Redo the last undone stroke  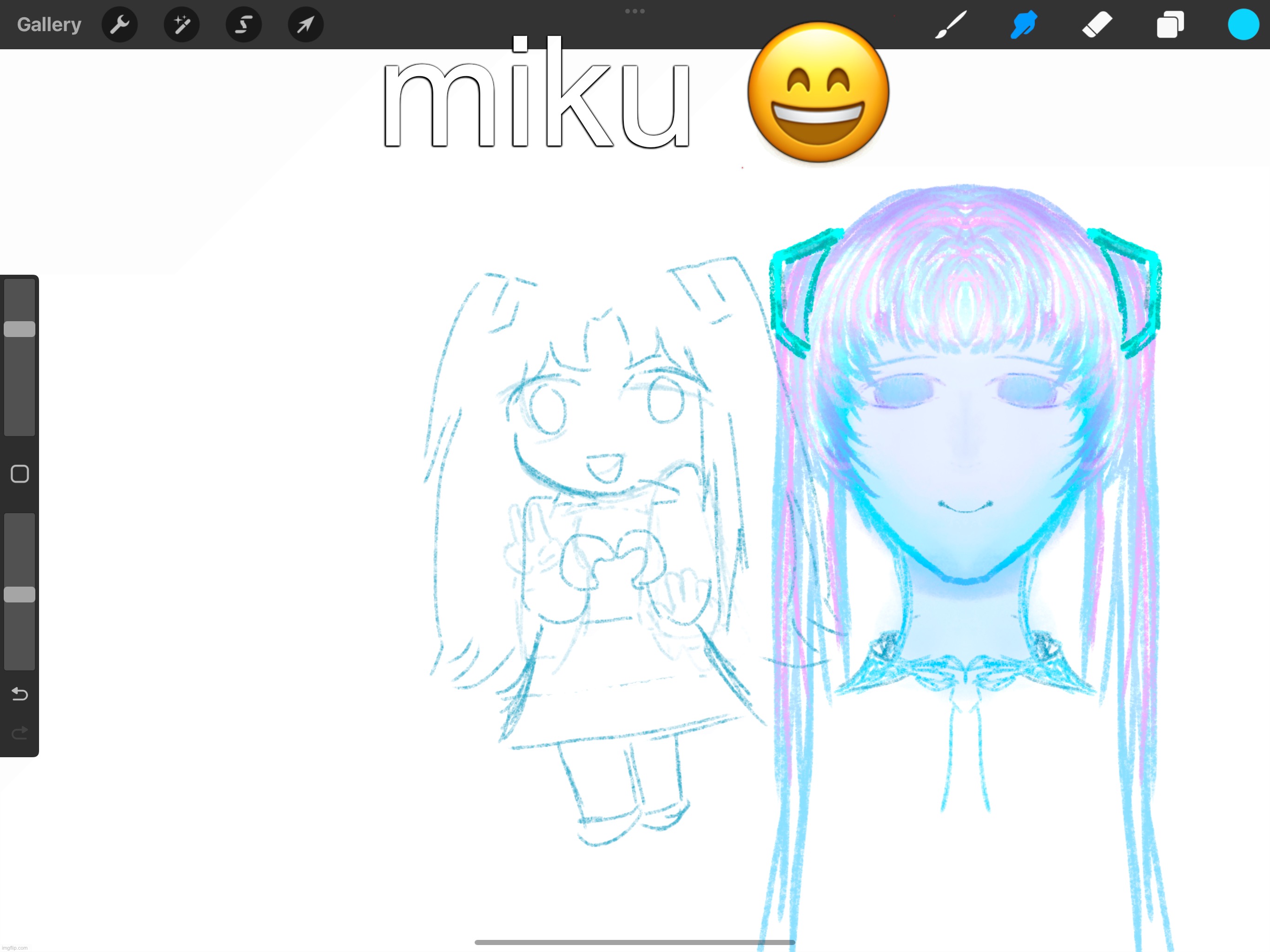[20, 733]
